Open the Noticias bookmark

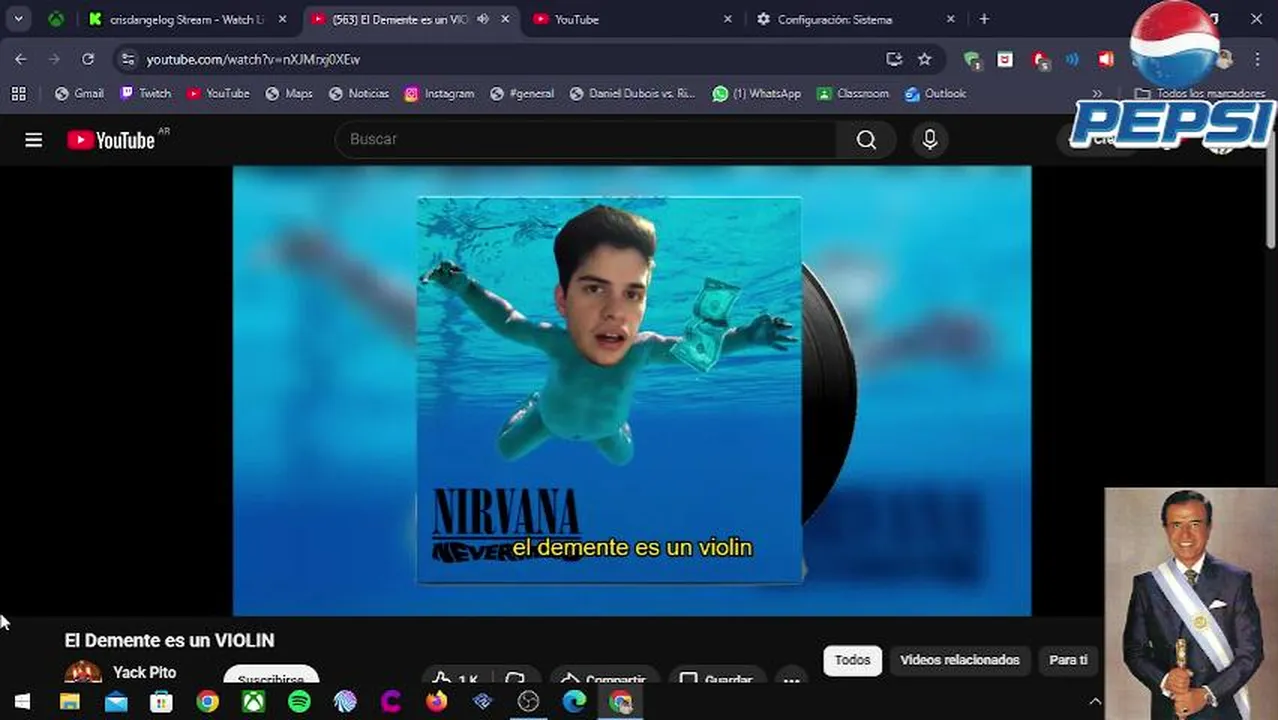[359, 93]
